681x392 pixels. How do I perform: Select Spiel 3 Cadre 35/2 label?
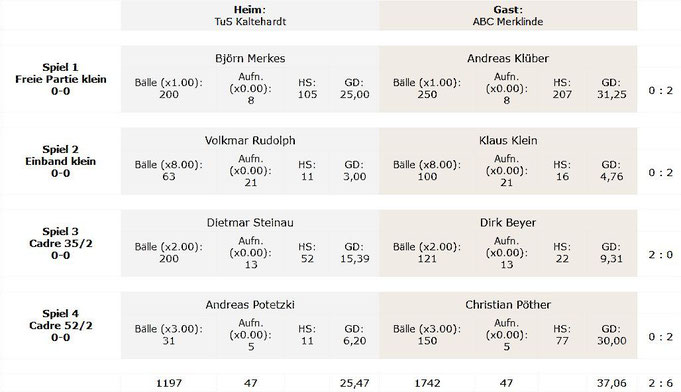pos(61,243)
